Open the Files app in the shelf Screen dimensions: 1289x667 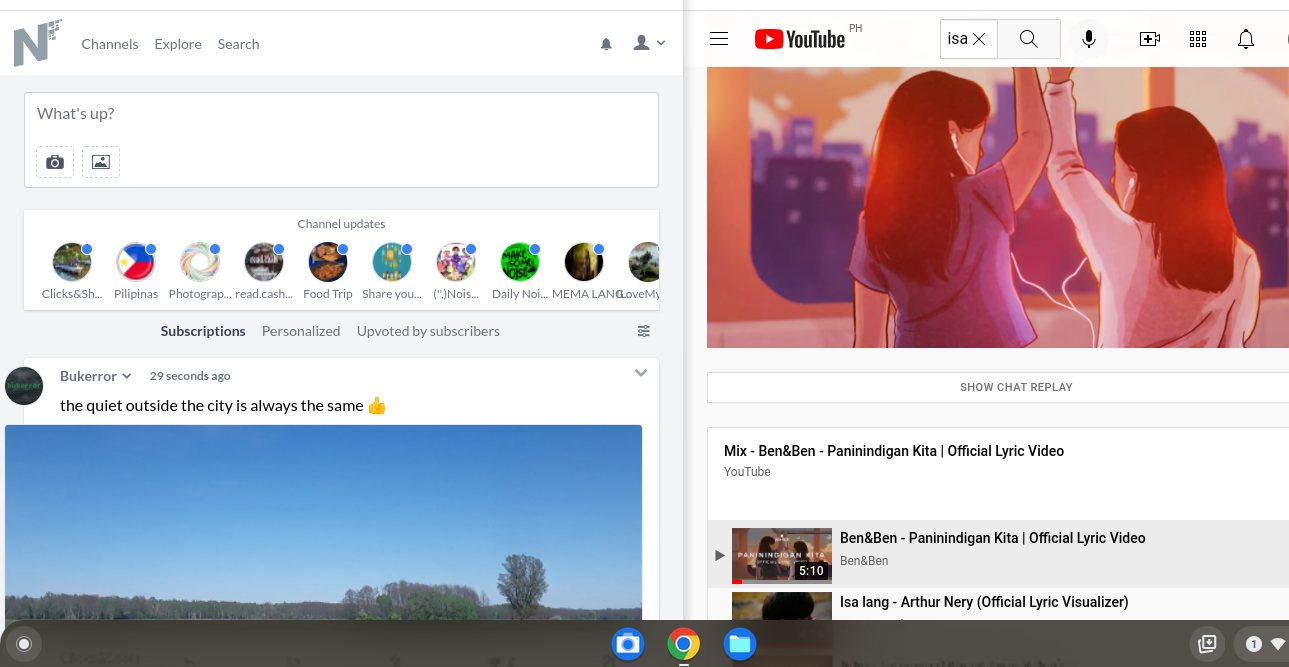tap(740, 644)
